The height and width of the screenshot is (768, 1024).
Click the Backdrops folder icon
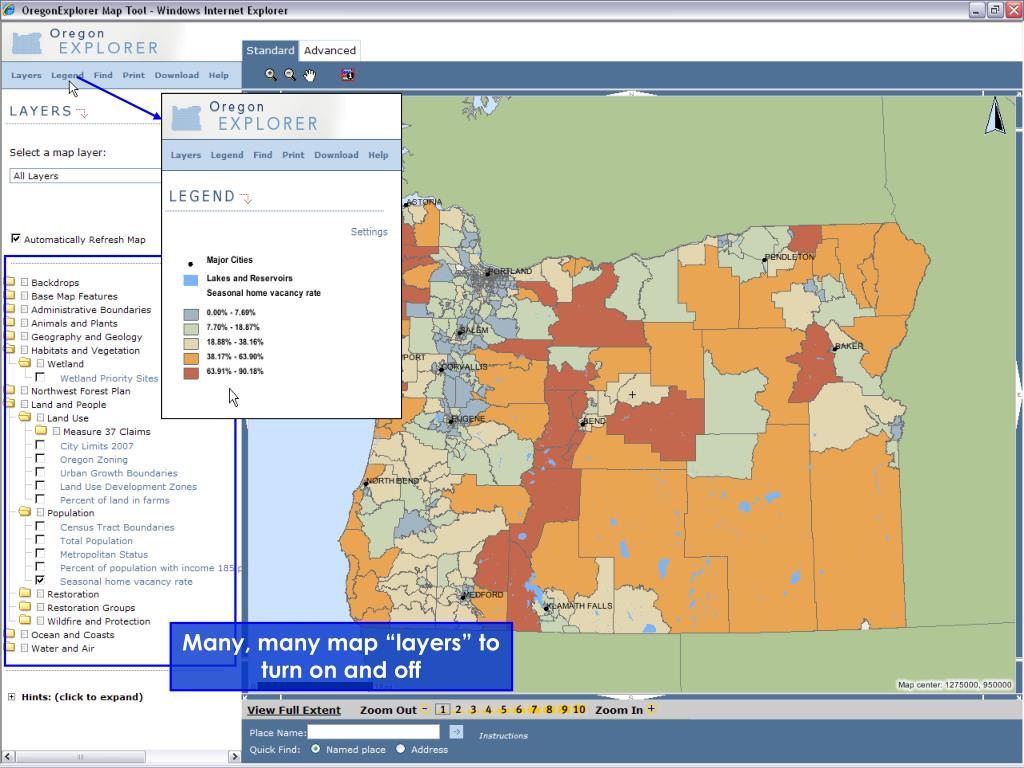[10, 282]
